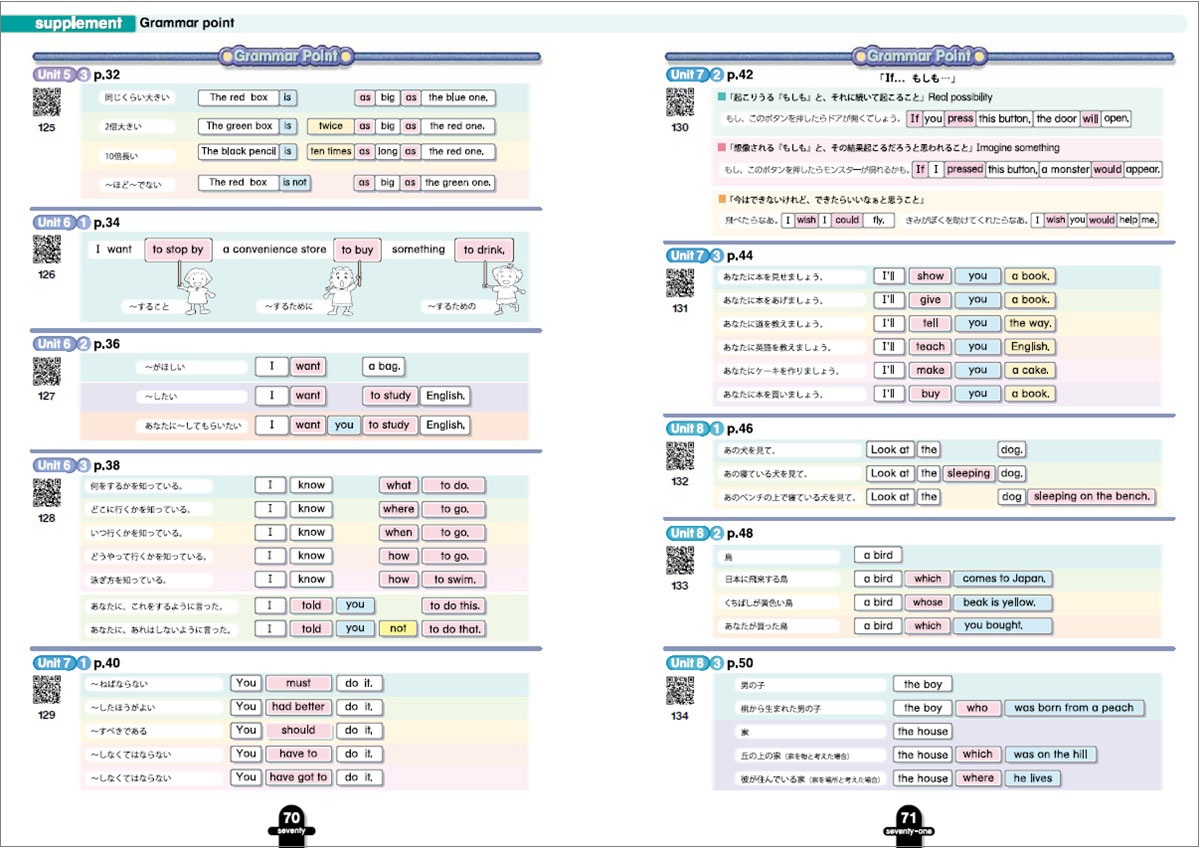Click the QR code numbered 130

[x=680, y=103]
